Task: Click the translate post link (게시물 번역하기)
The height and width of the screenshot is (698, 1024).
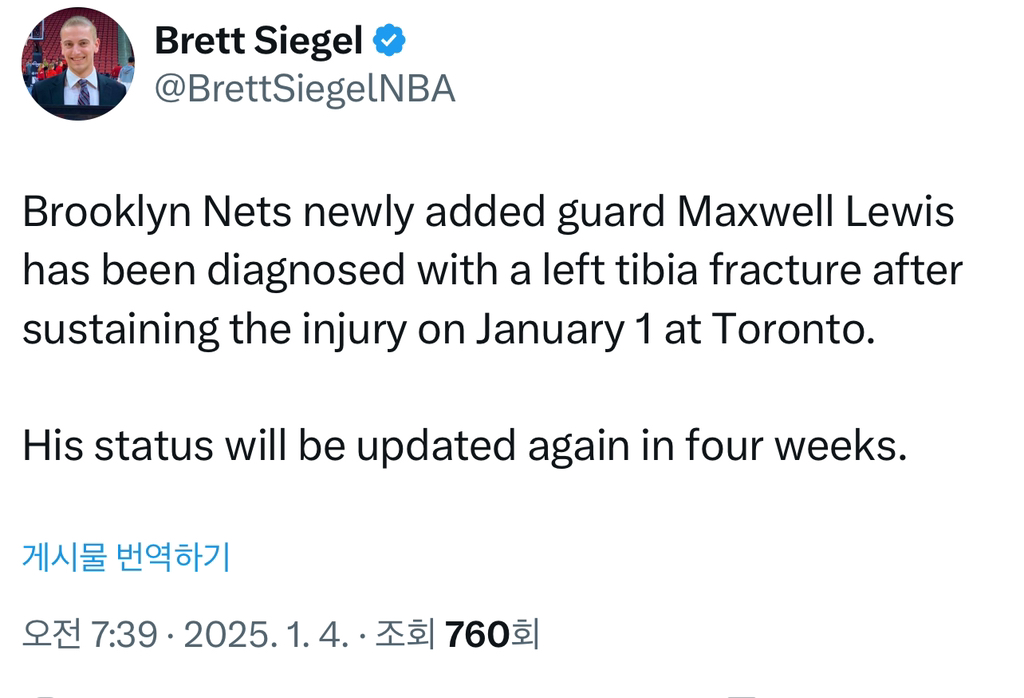Action: coord(126,556)
